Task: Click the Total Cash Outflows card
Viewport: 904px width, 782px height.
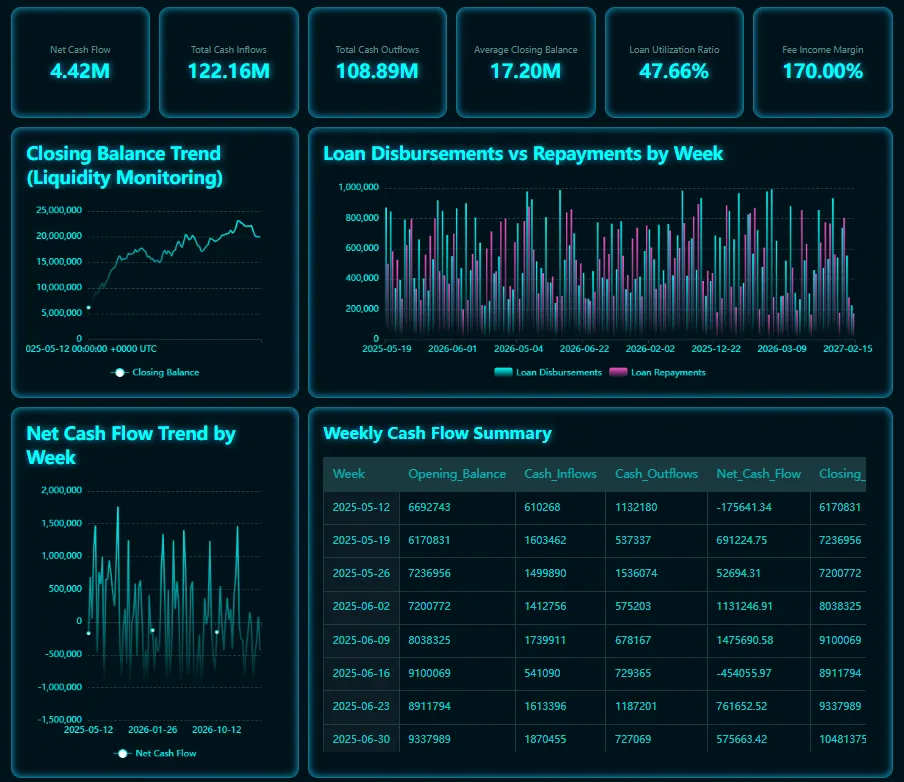Action: pos(377,62)
